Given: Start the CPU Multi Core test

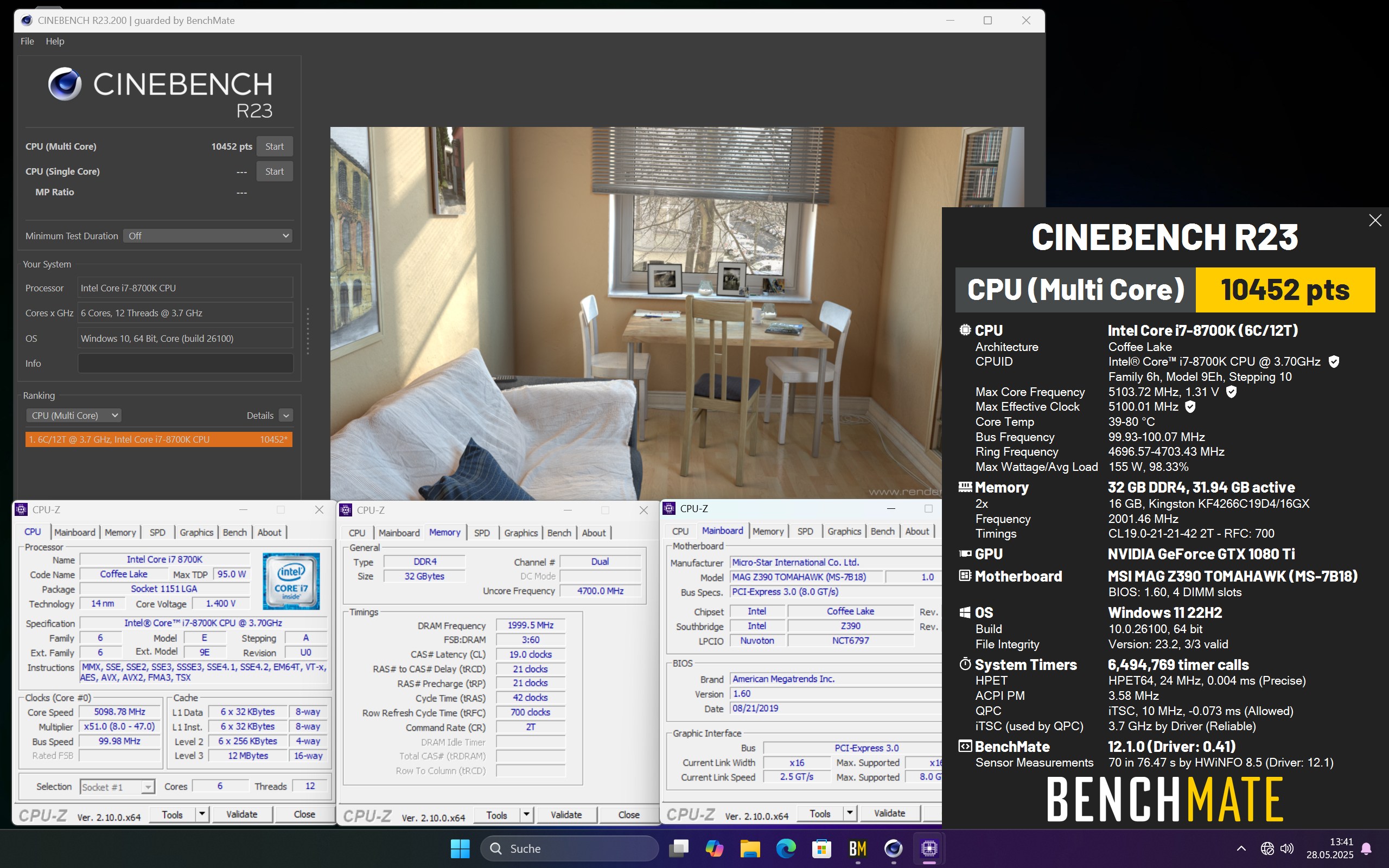Looking at the screenshot, I should coord(275,146).
